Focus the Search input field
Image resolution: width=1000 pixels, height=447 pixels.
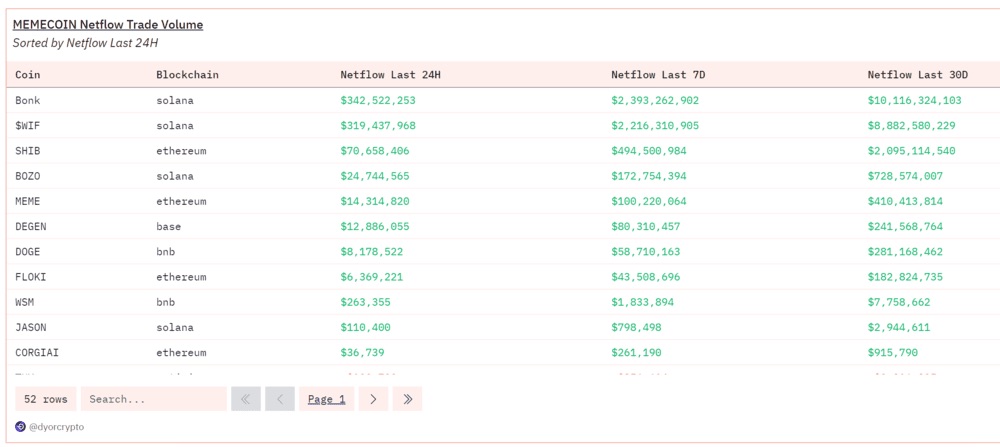152,399
